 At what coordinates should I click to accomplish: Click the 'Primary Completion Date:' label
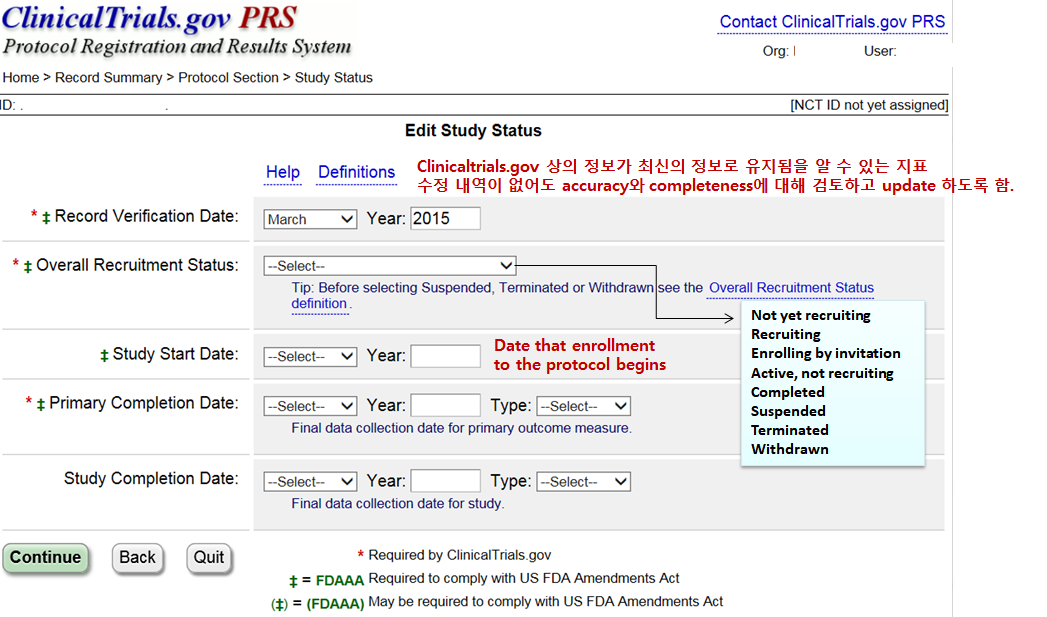coord(144,403)
